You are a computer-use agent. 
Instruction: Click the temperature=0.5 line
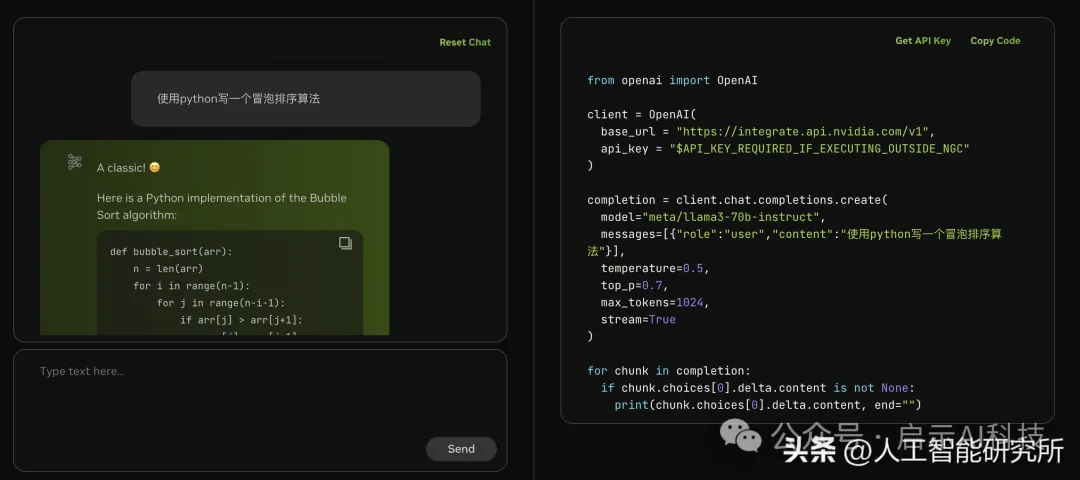pos(654,269)
